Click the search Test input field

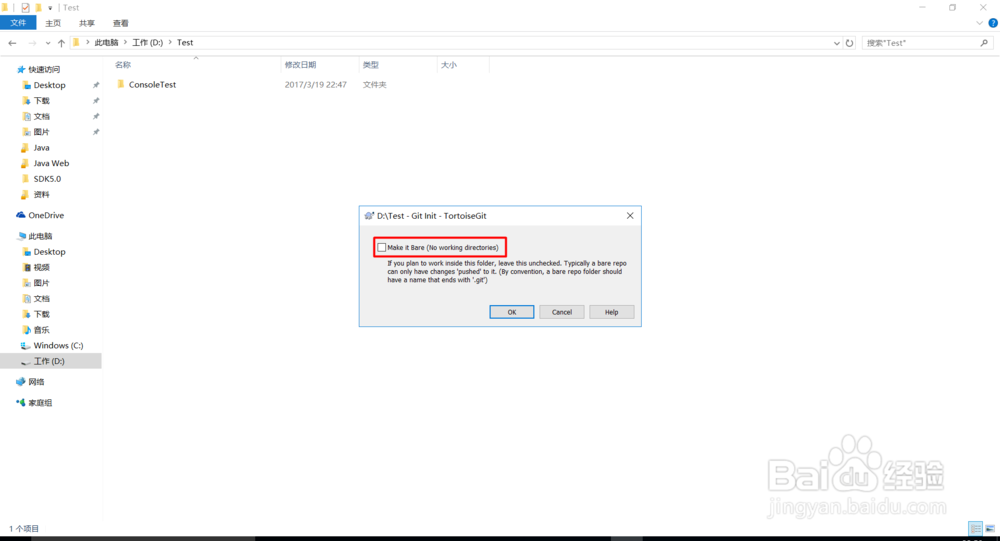pos(918,43)
